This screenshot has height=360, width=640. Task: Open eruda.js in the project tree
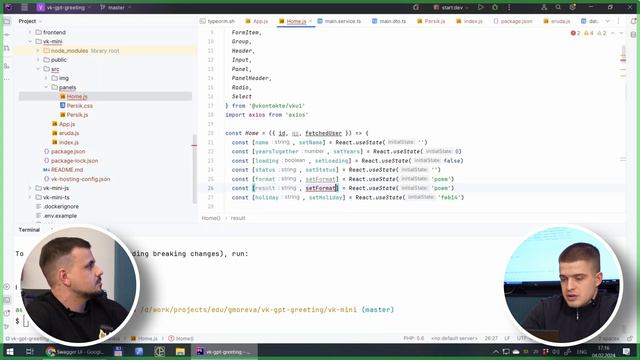(x=69, y=133)
